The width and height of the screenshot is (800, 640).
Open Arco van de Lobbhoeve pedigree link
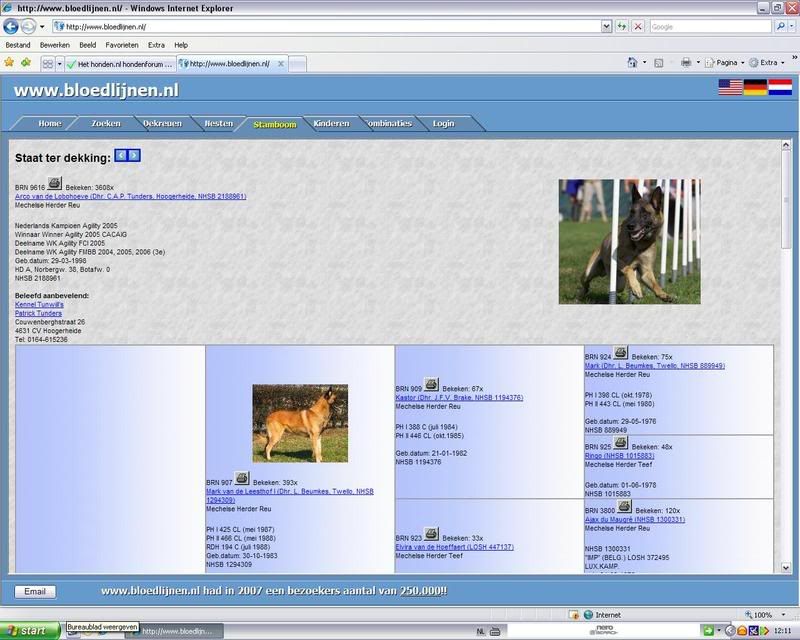130,196
